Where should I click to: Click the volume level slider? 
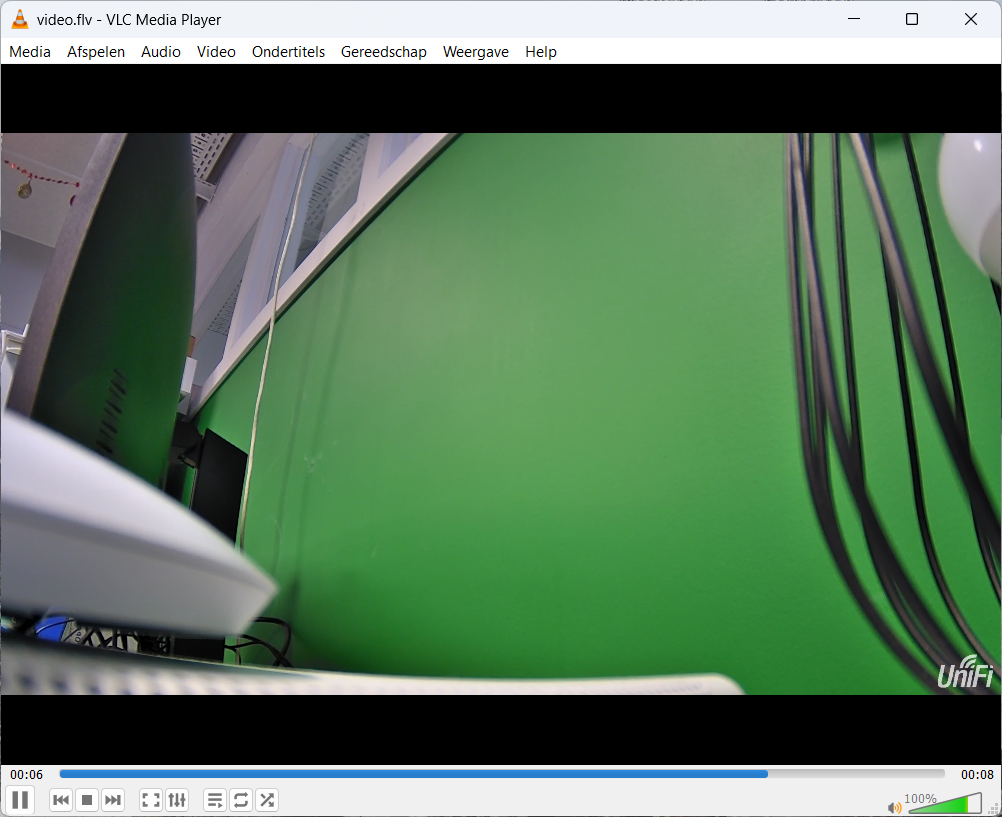pyautogui.click(x=944, y=804)
